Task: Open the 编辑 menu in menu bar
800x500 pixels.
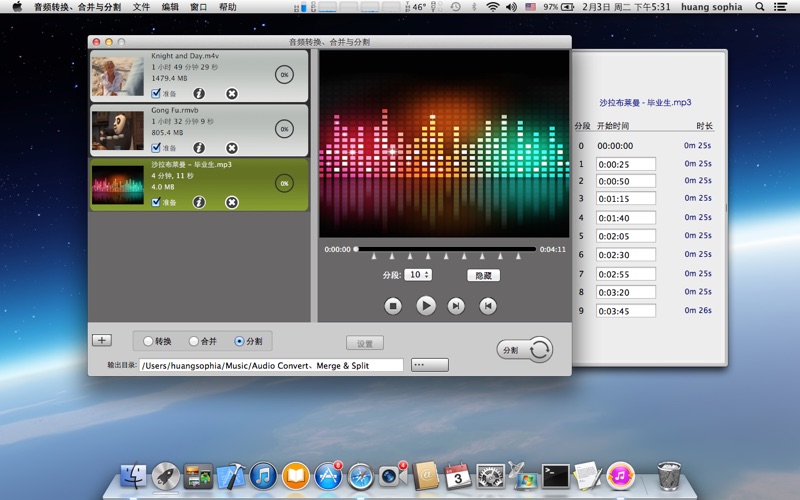Action: [170, 7]
